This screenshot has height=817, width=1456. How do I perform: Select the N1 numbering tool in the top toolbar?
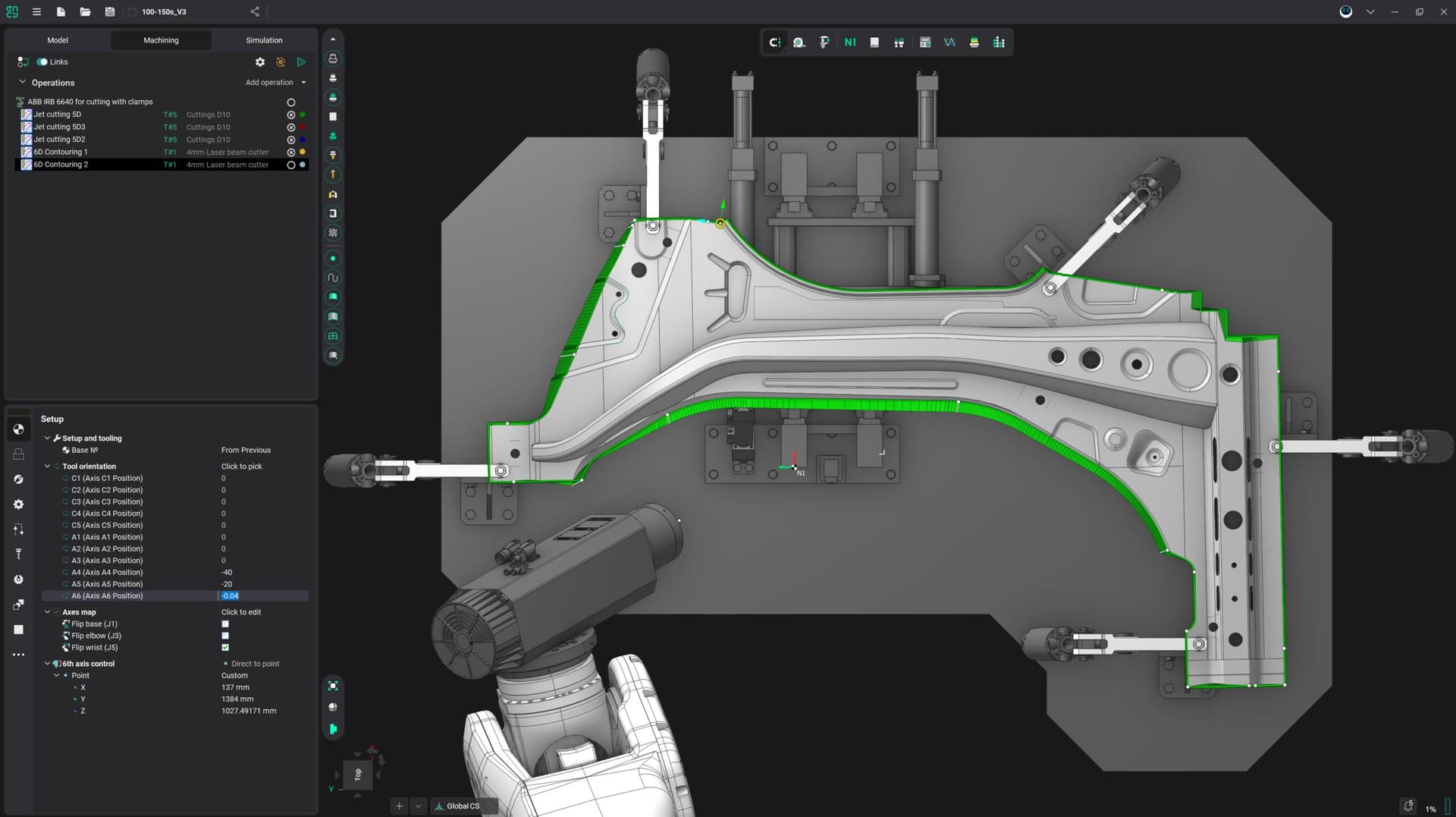point(849,42)
